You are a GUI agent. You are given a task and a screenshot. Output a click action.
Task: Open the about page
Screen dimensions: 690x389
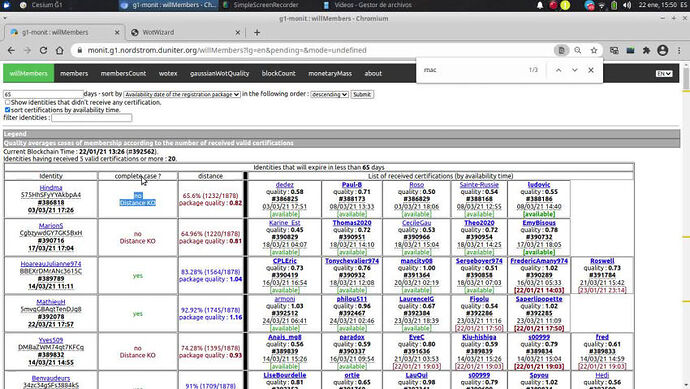[373, 73]
